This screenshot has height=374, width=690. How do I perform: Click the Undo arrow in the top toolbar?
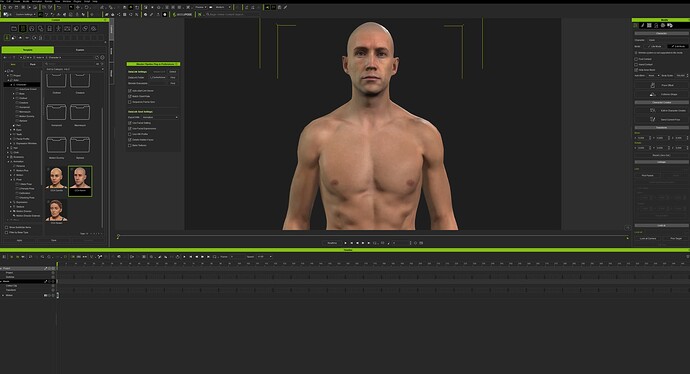click(x=59, y=7)
